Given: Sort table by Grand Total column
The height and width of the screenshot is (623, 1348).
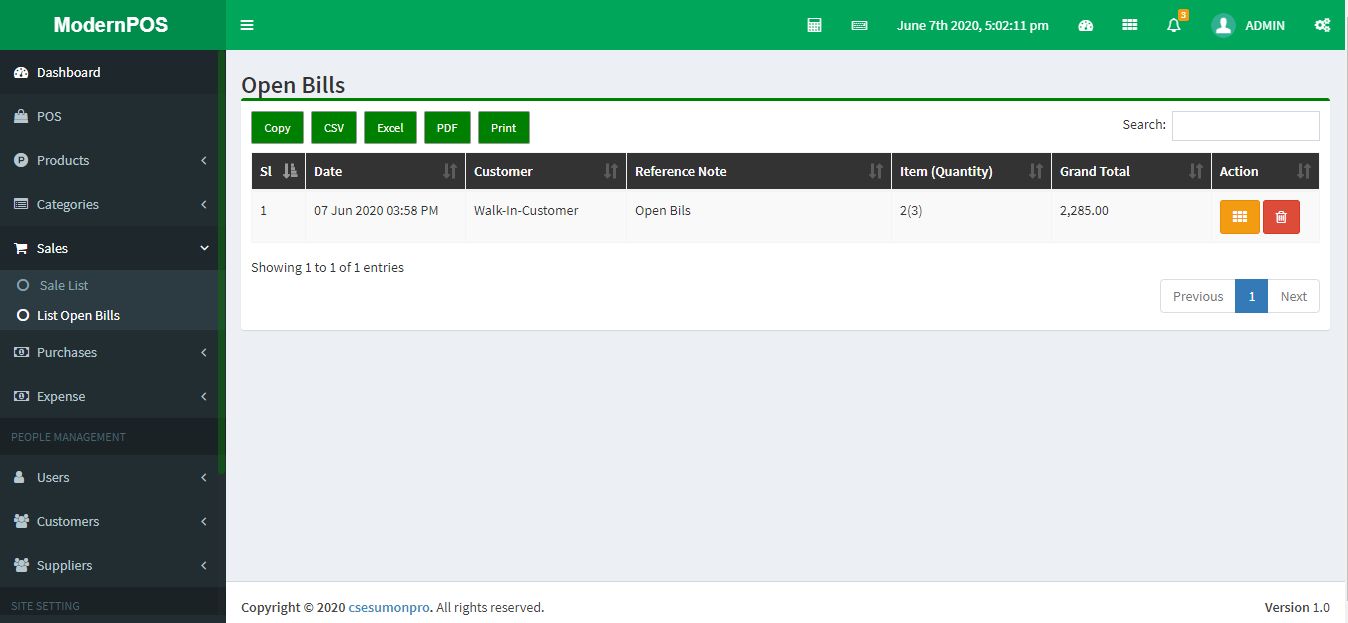Looking at the screenshot, I should point(1131,171).
